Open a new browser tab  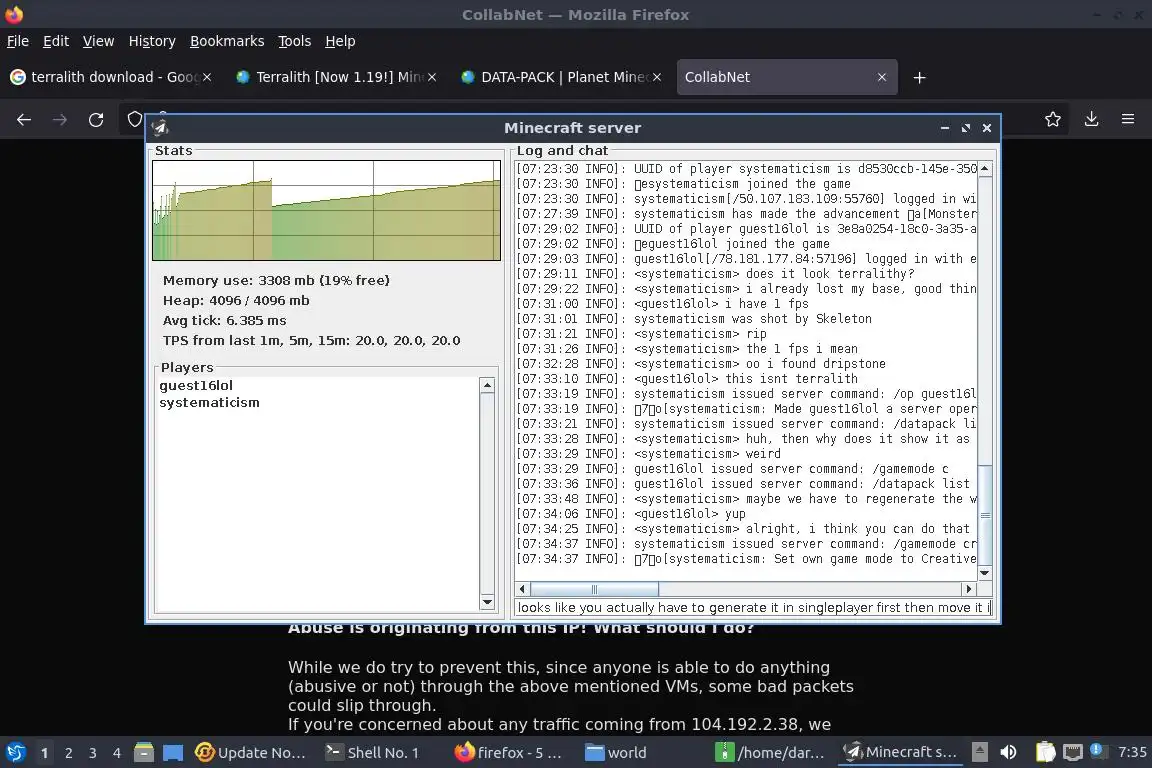[x=919, y=78]
